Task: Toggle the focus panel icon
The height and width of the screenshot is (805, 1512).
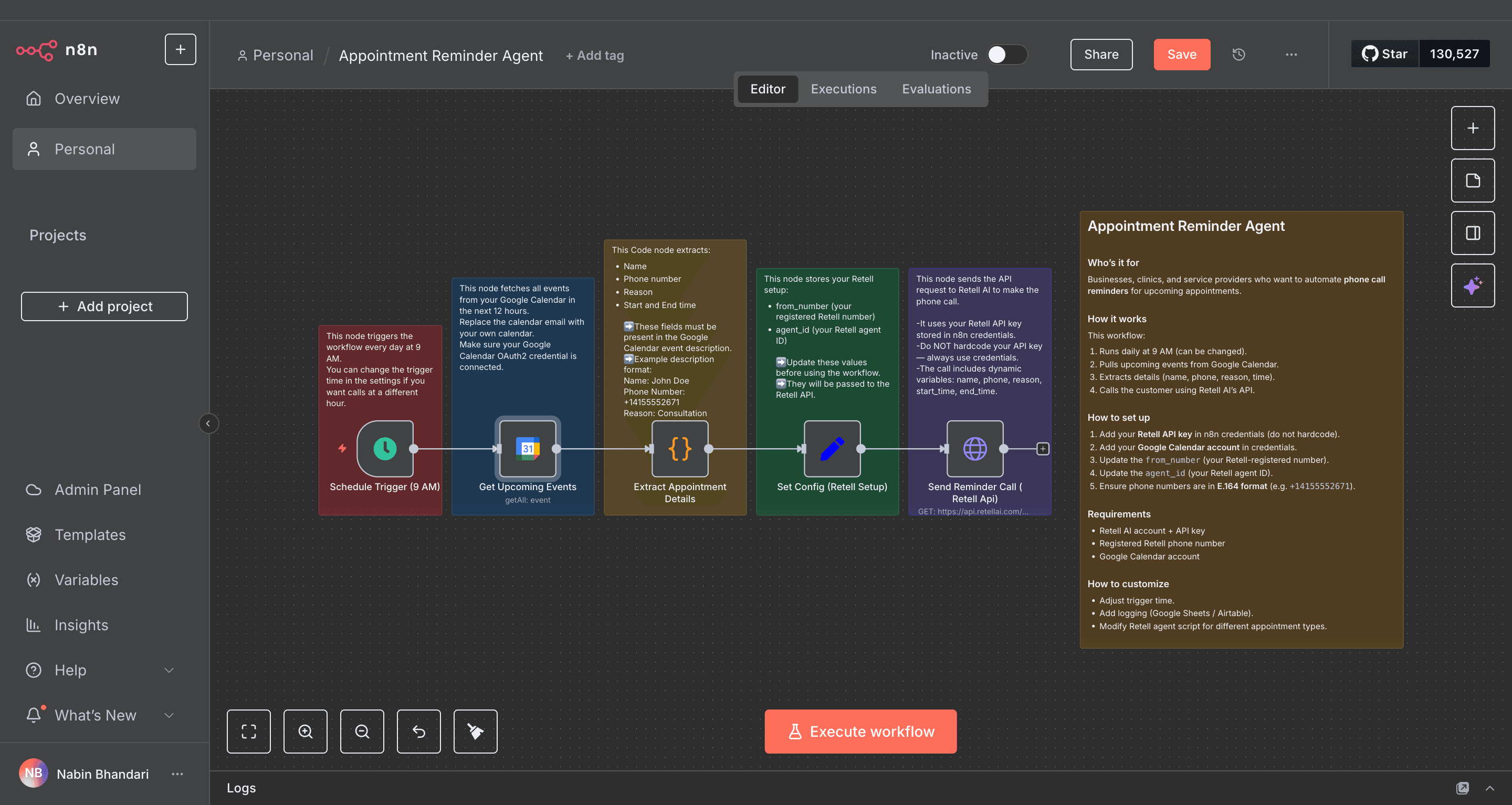Action: [1473, 233]
